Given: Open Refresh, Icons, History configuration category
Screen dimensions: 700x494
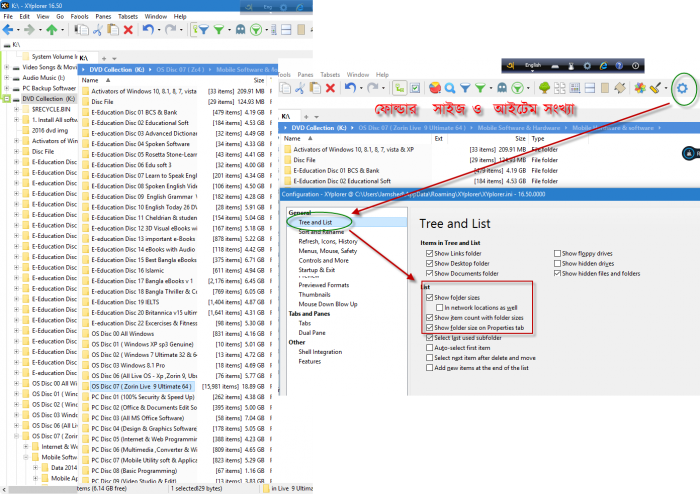Looking at the screenshot, I should point(328,241).
